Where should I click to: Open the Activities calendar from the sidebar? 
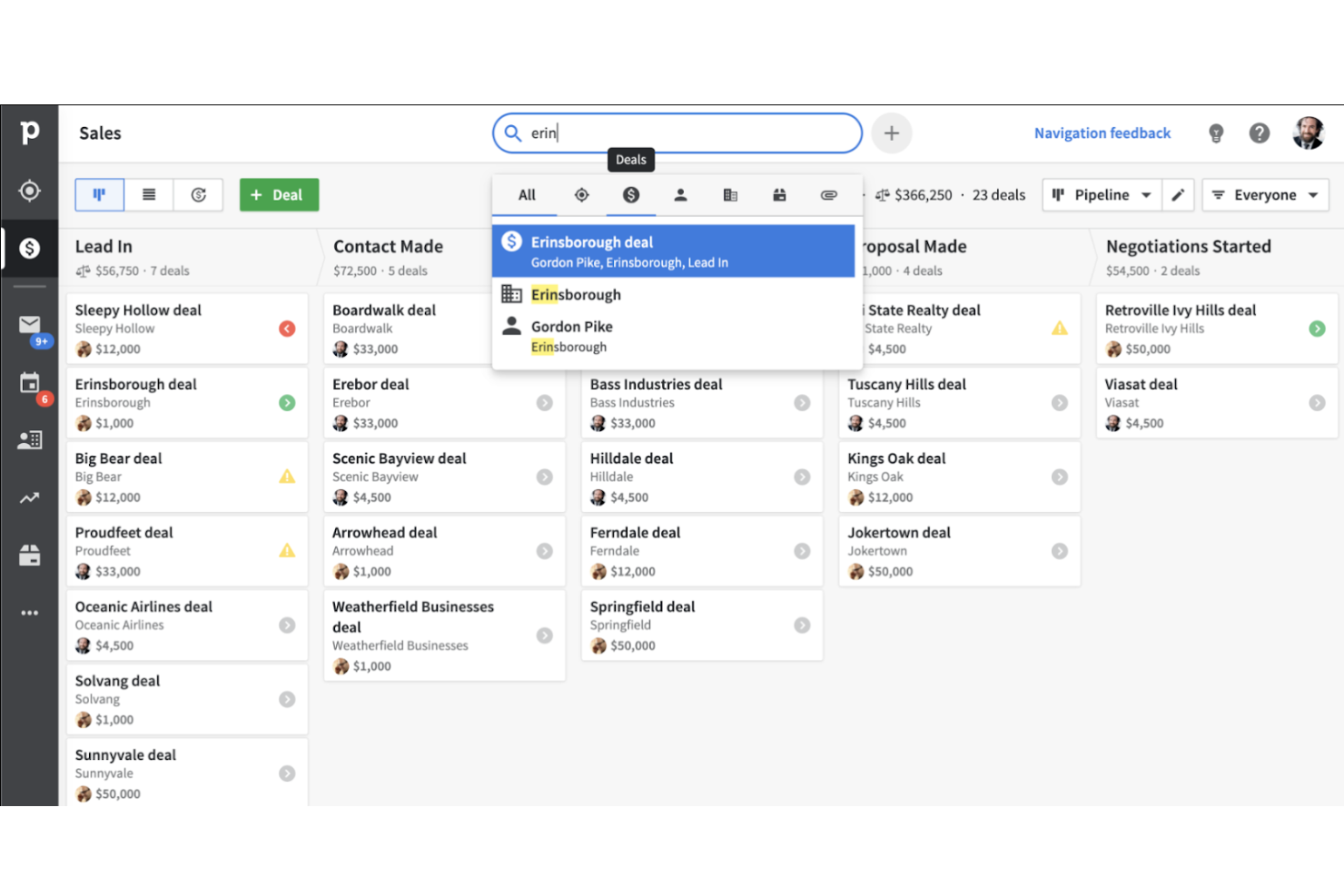pos(30,384)
